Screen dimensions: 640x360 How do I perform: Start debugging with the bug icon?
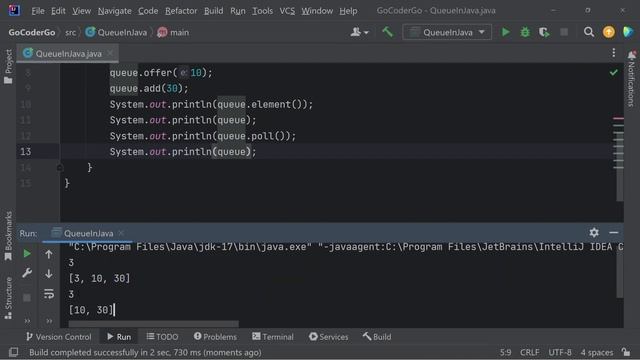(x=525, y=32)
